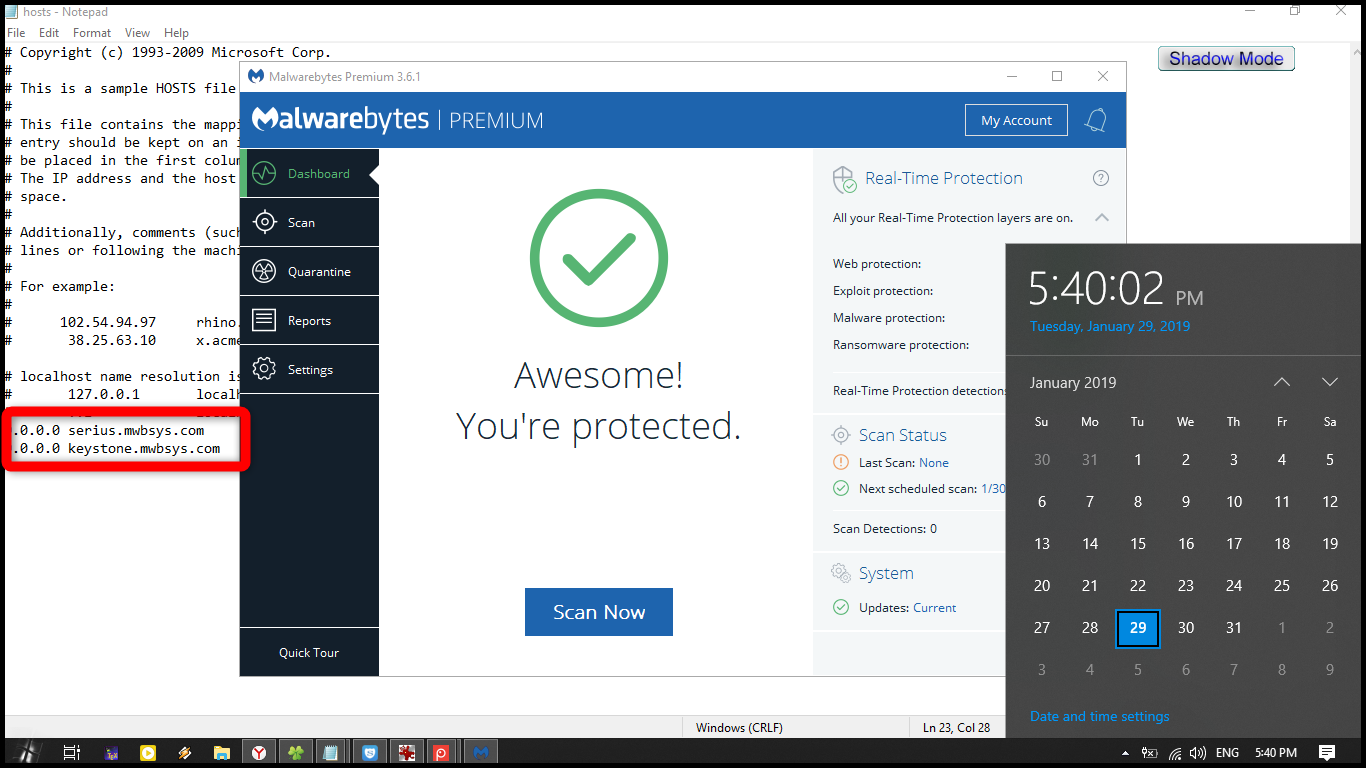Viewport: 1366px width, 768px height.
Task: Click the serius.mwbsys.com line in Notepad
Action: [x=108, y=430]
